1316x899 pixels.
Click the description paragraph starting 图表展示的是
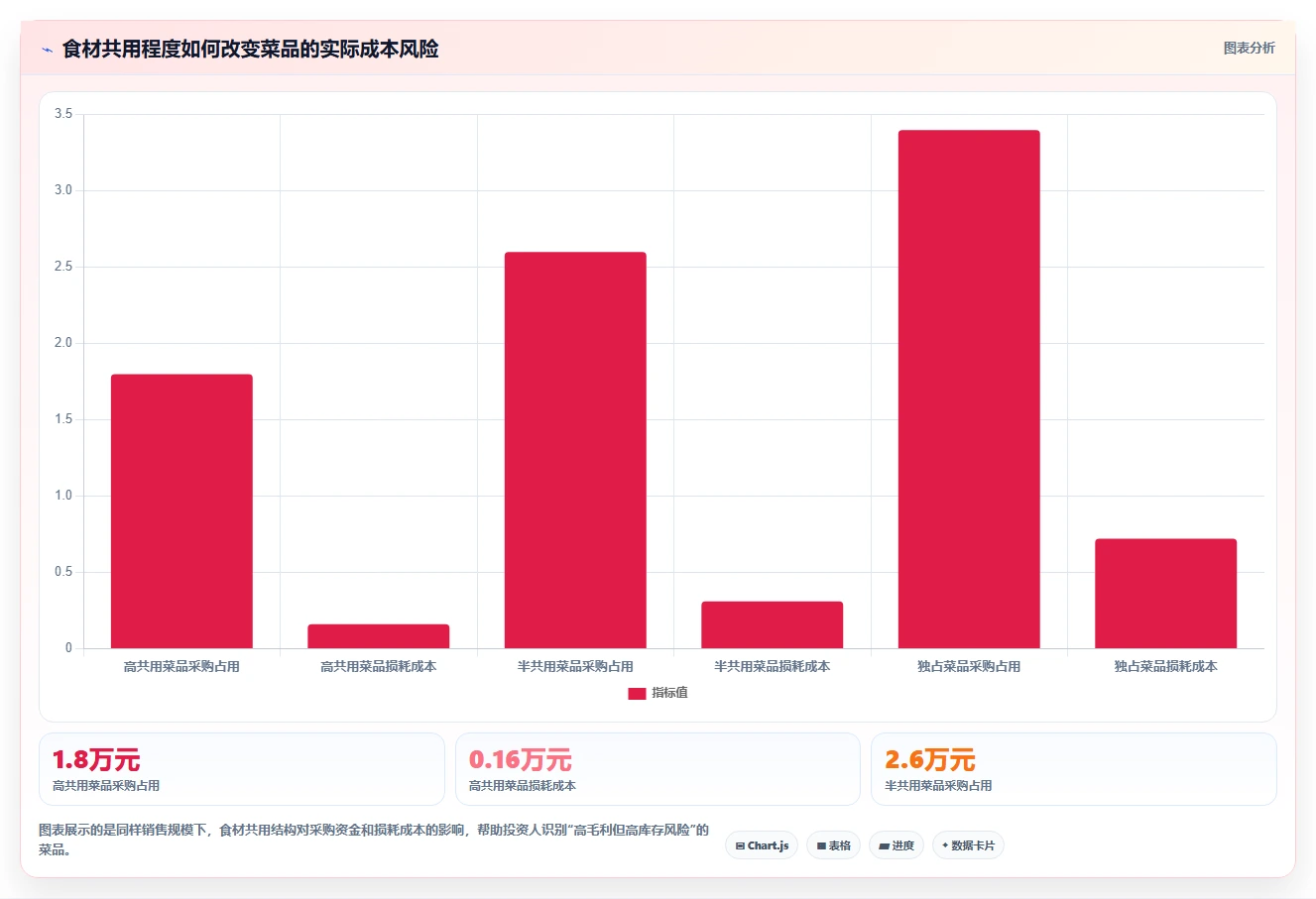point(374,840)
